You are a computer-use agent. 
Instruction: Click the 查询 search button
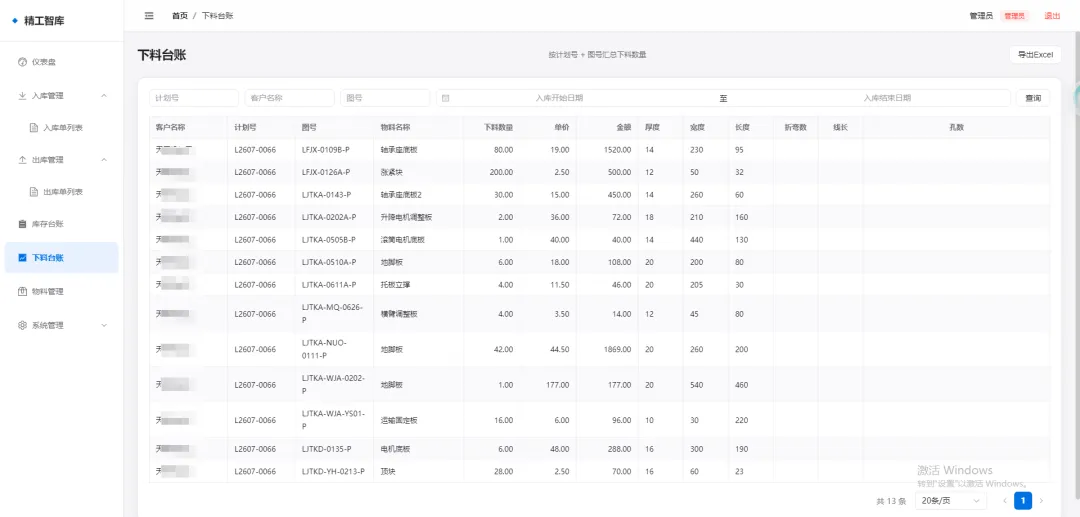(x=1032, y=98)
